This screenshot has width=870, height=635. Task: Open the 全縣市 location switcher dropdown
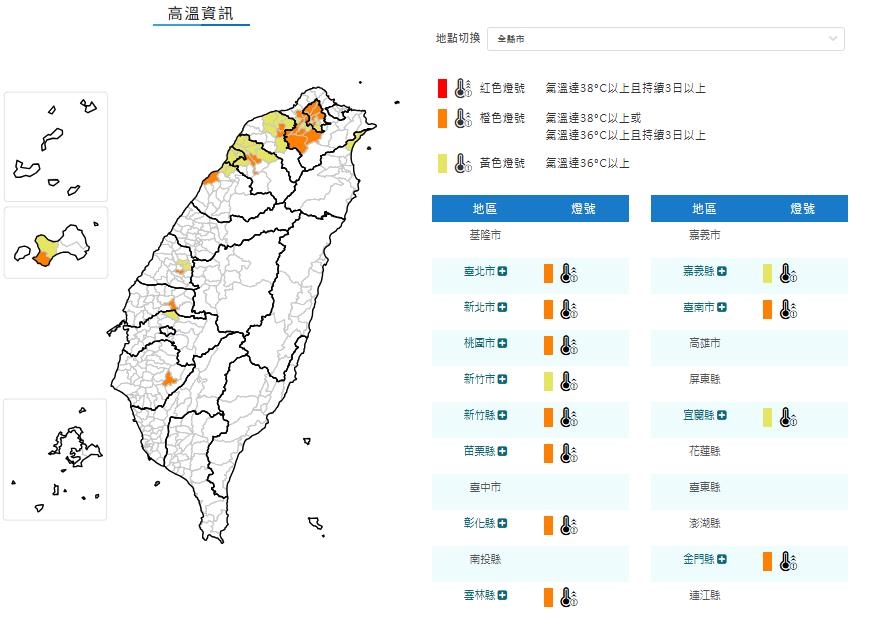coord(665,39)
